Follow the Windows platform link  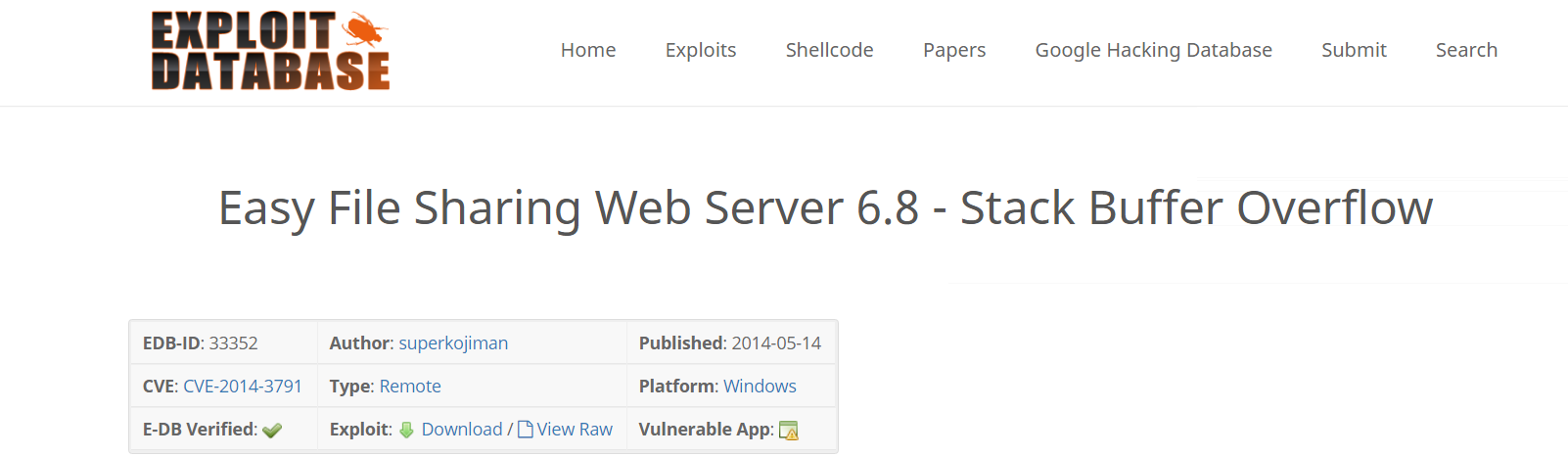[760, 387]
